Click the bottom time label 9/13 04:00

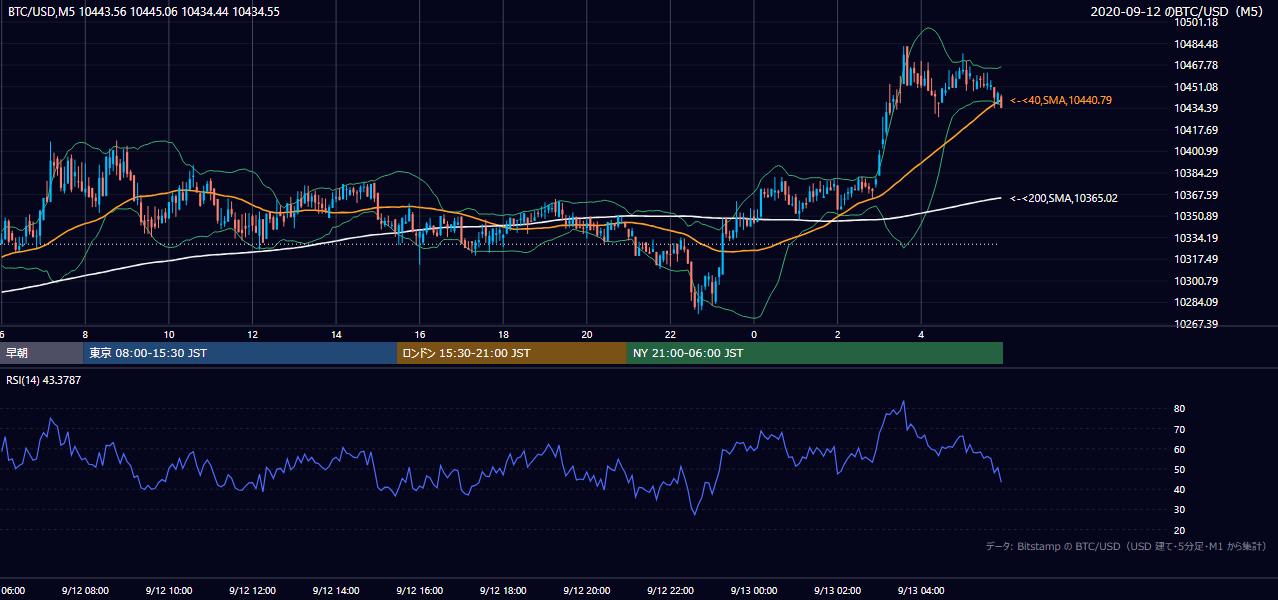(921, 590)
